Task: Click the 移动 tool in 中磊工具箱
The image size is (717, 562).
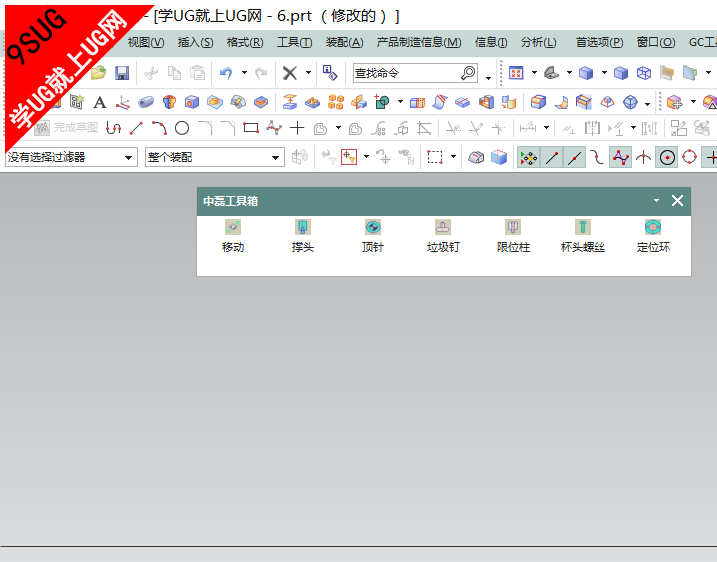Action: pos(233,236)
